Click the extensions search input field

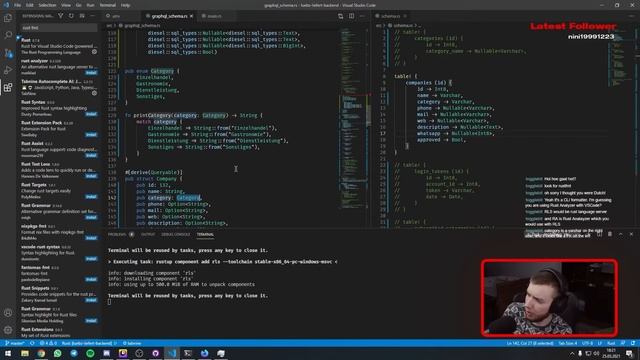point(59,28)
